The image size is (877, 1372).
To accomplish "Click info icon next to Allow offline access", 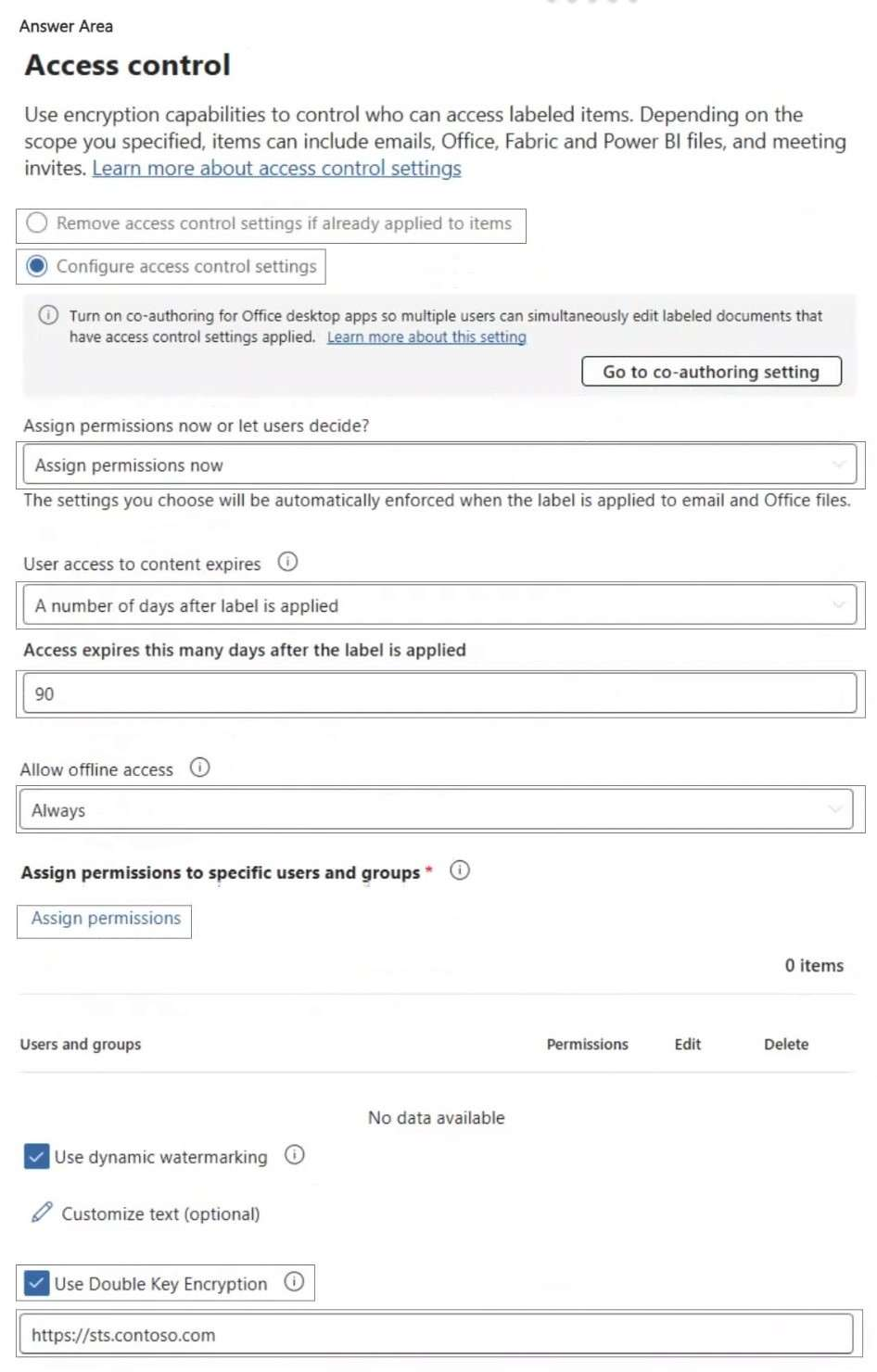I will point(199,768).
